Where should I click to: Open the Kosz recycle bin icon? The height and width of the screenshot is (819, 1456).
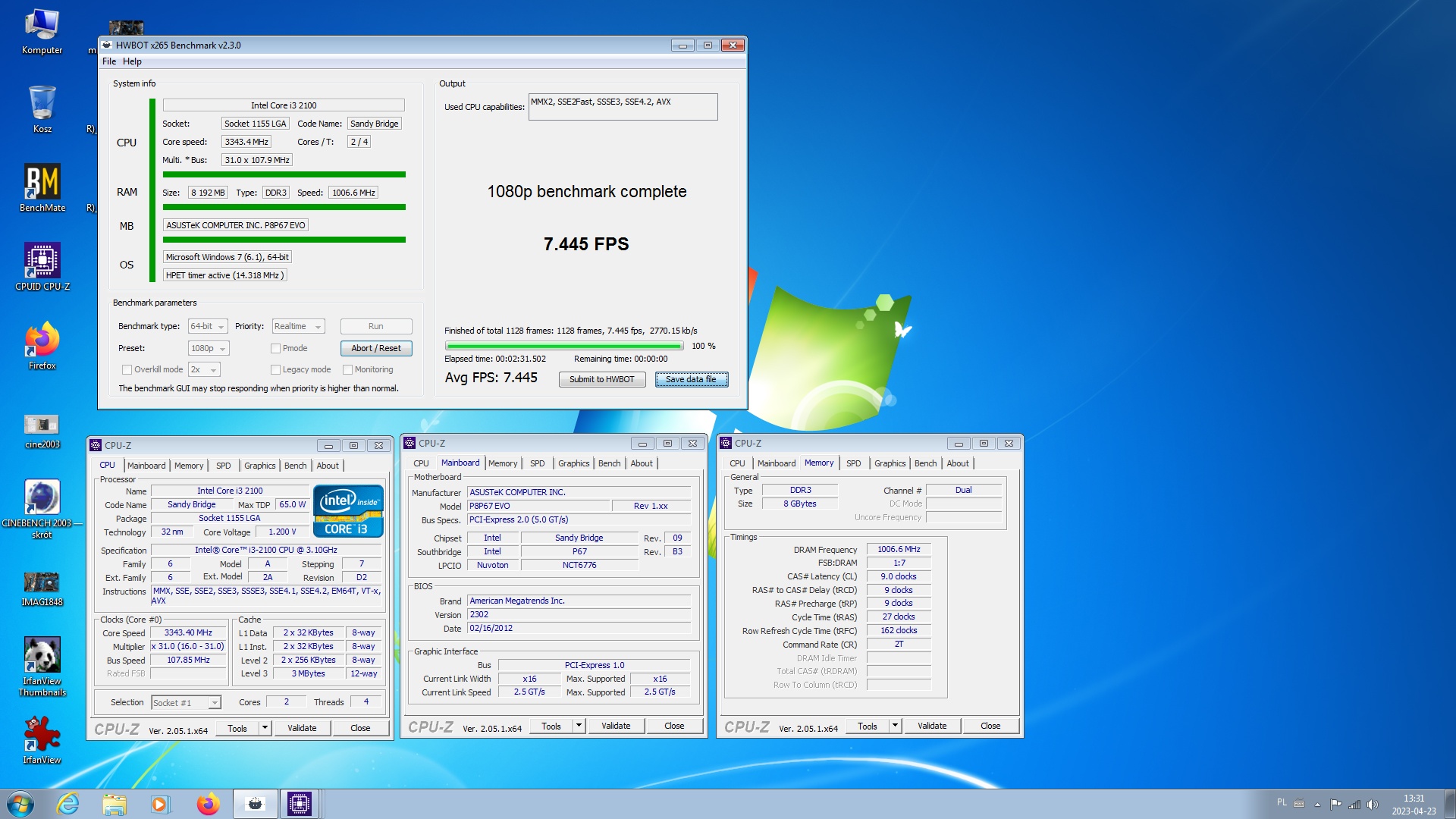[x=42, y=108]
